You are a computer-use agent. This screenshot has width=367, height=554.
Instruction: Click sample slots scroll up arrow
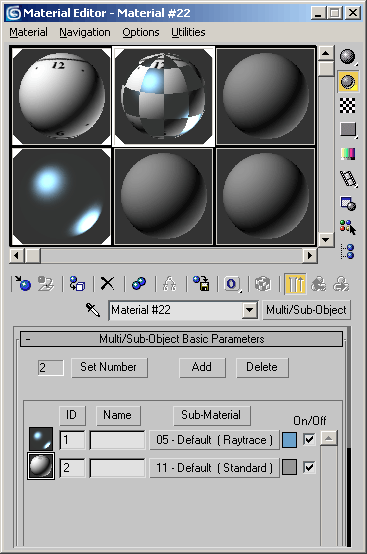tap(326, 53)
